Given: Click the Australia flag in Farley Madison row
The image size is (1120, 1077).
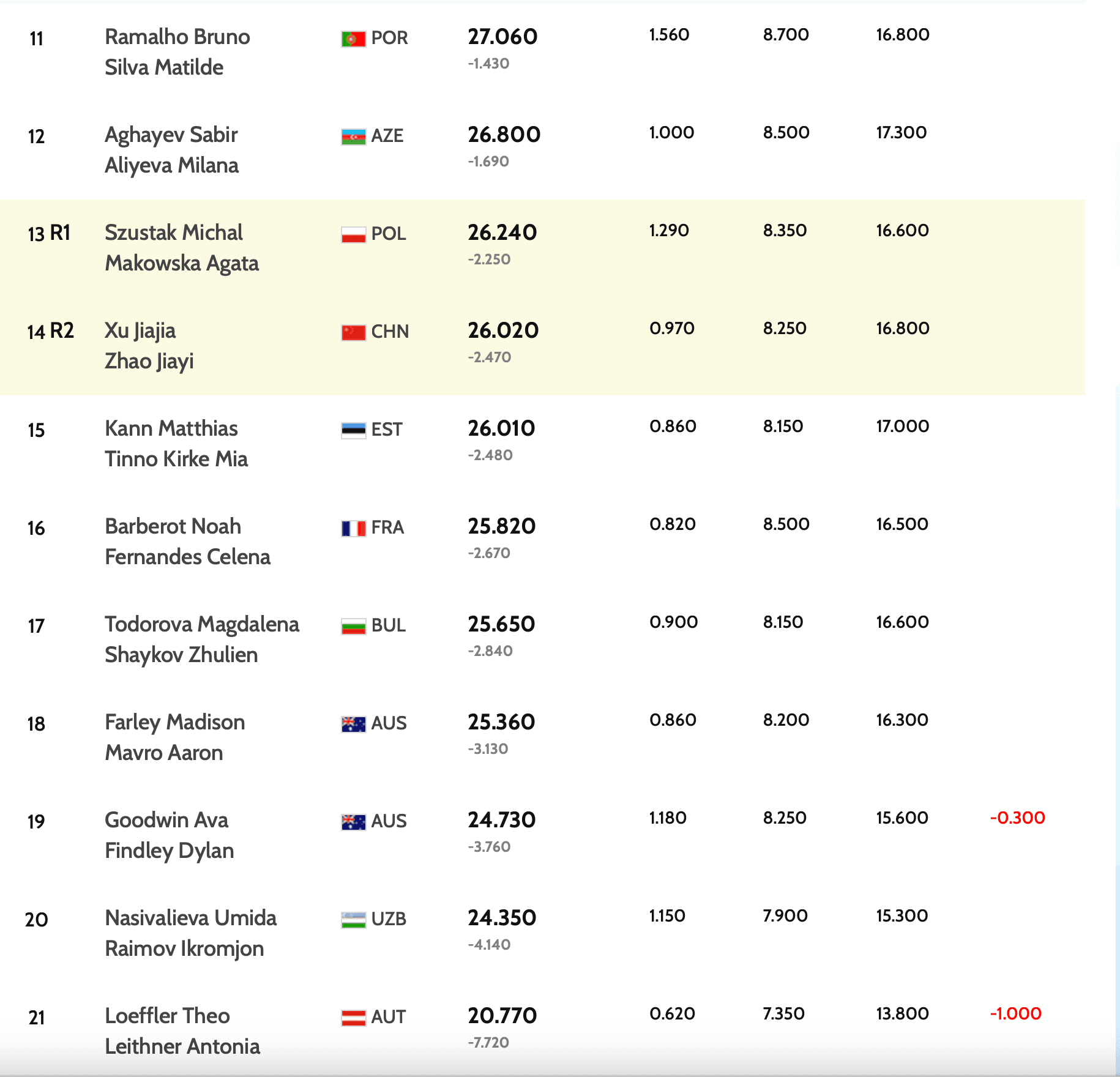Looking at the screenshot, I should click(353, 724).
